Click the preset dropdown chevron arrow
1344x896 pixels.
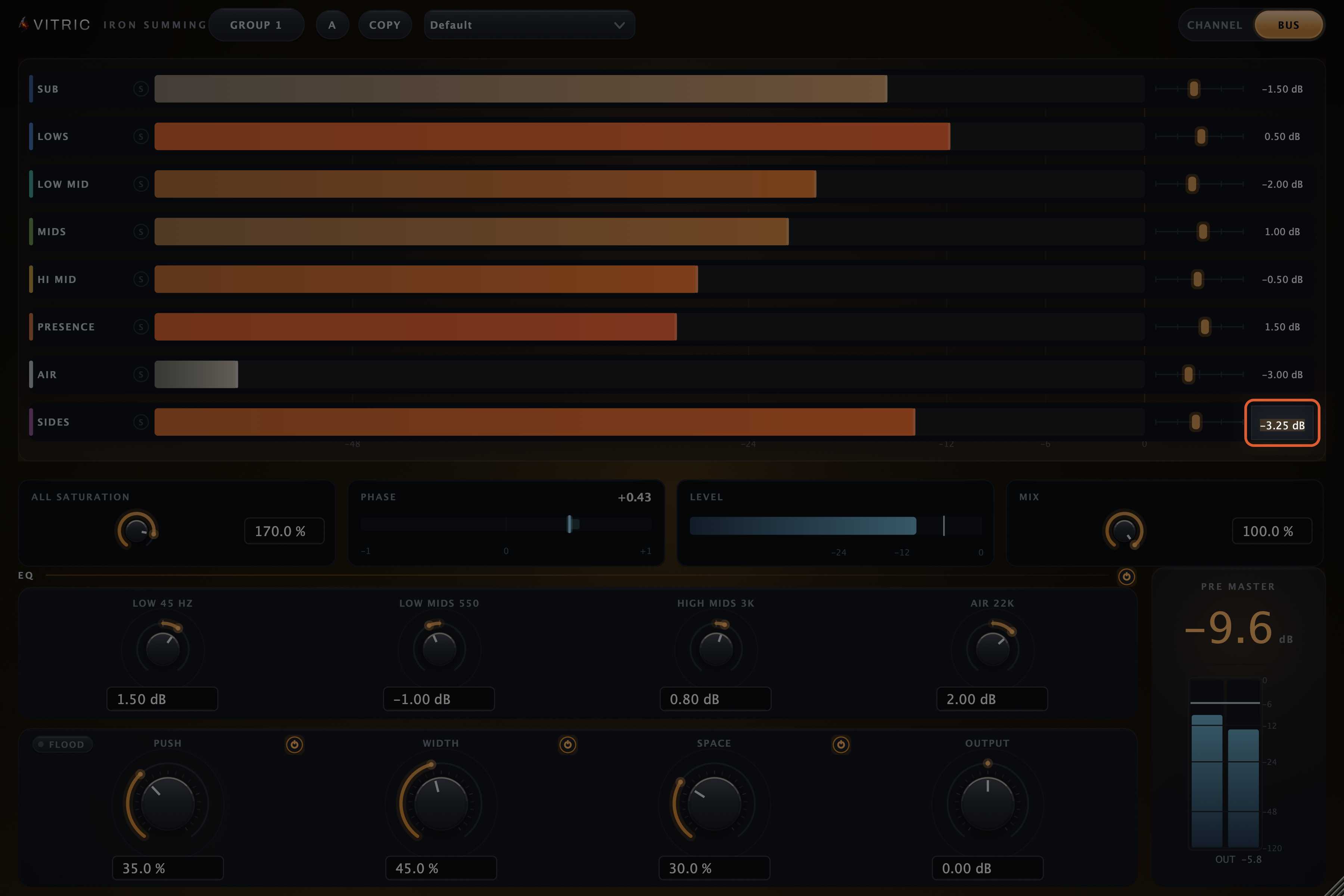click(619, 25)
